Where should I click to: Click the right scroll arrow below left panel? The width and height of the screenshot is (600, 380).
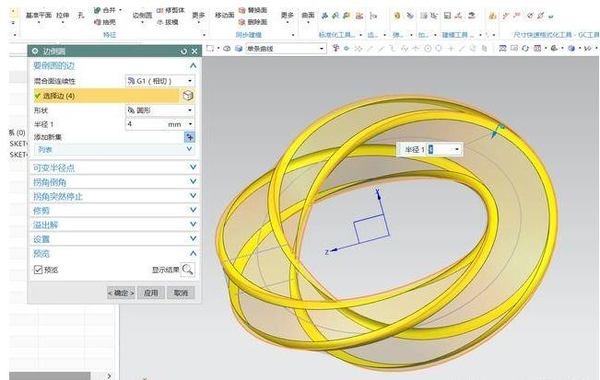(x=109, y=376)
